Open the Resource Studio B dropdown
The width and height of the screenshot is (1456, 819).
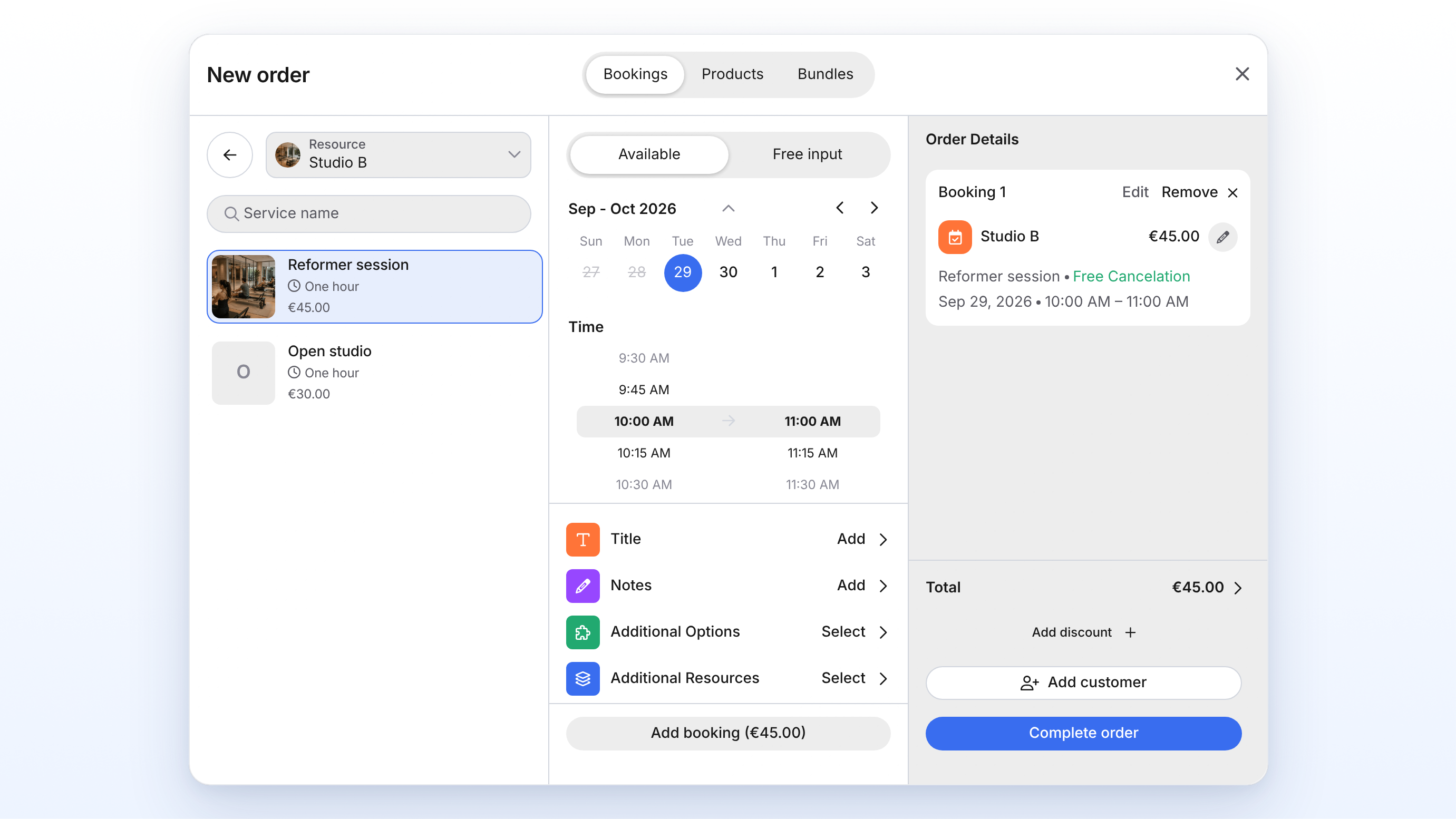coord(398,154)
